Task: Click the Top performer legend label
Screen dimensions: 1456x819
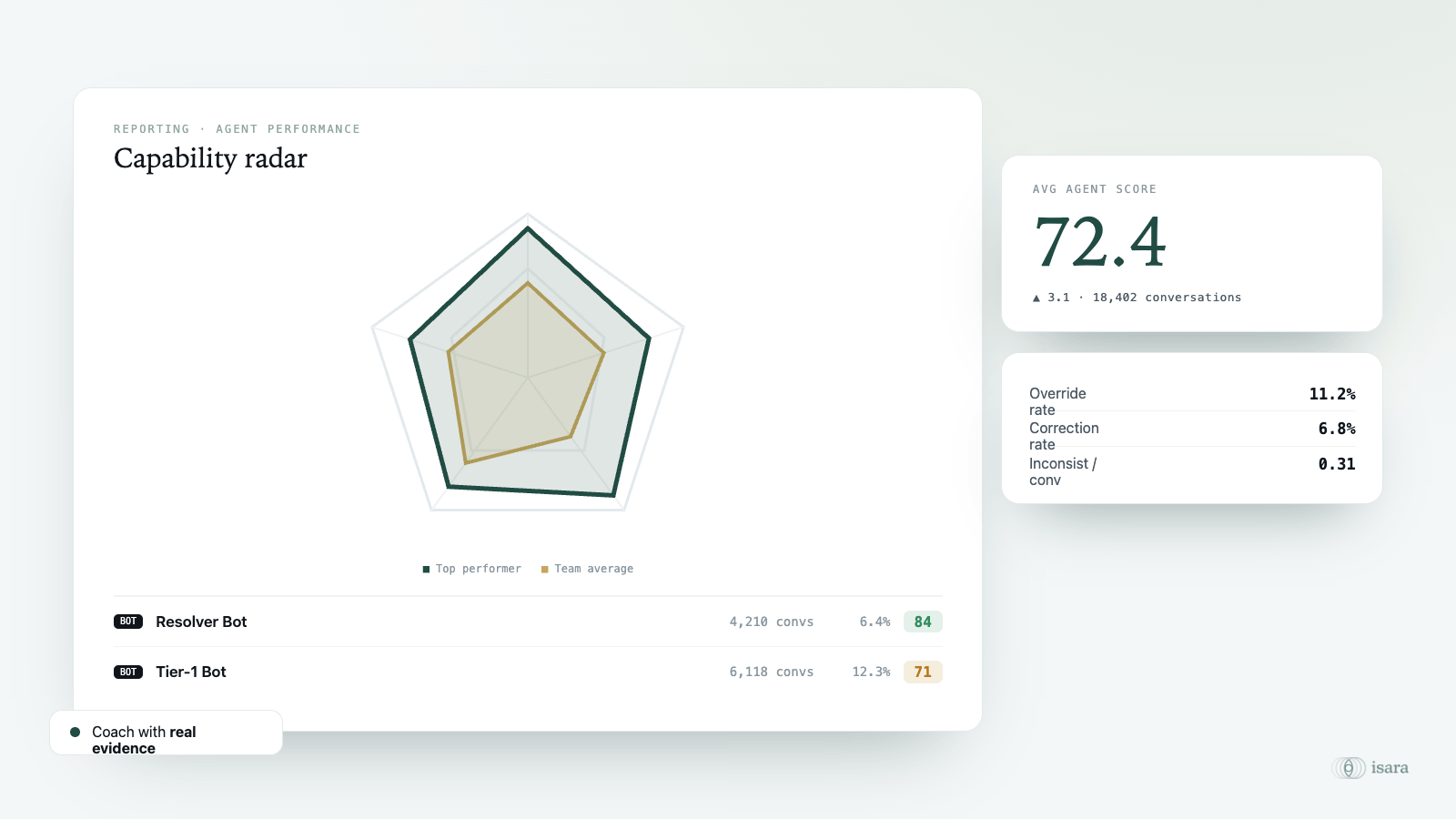Action: click(479, 569)
